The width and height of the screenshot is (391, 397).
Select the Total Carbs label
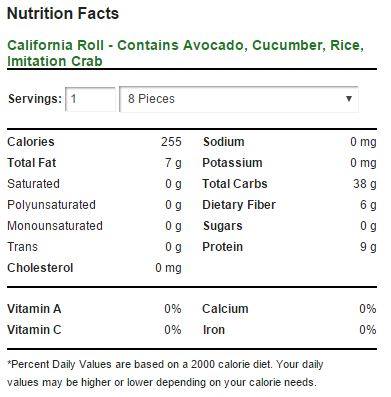pos(235,184)
